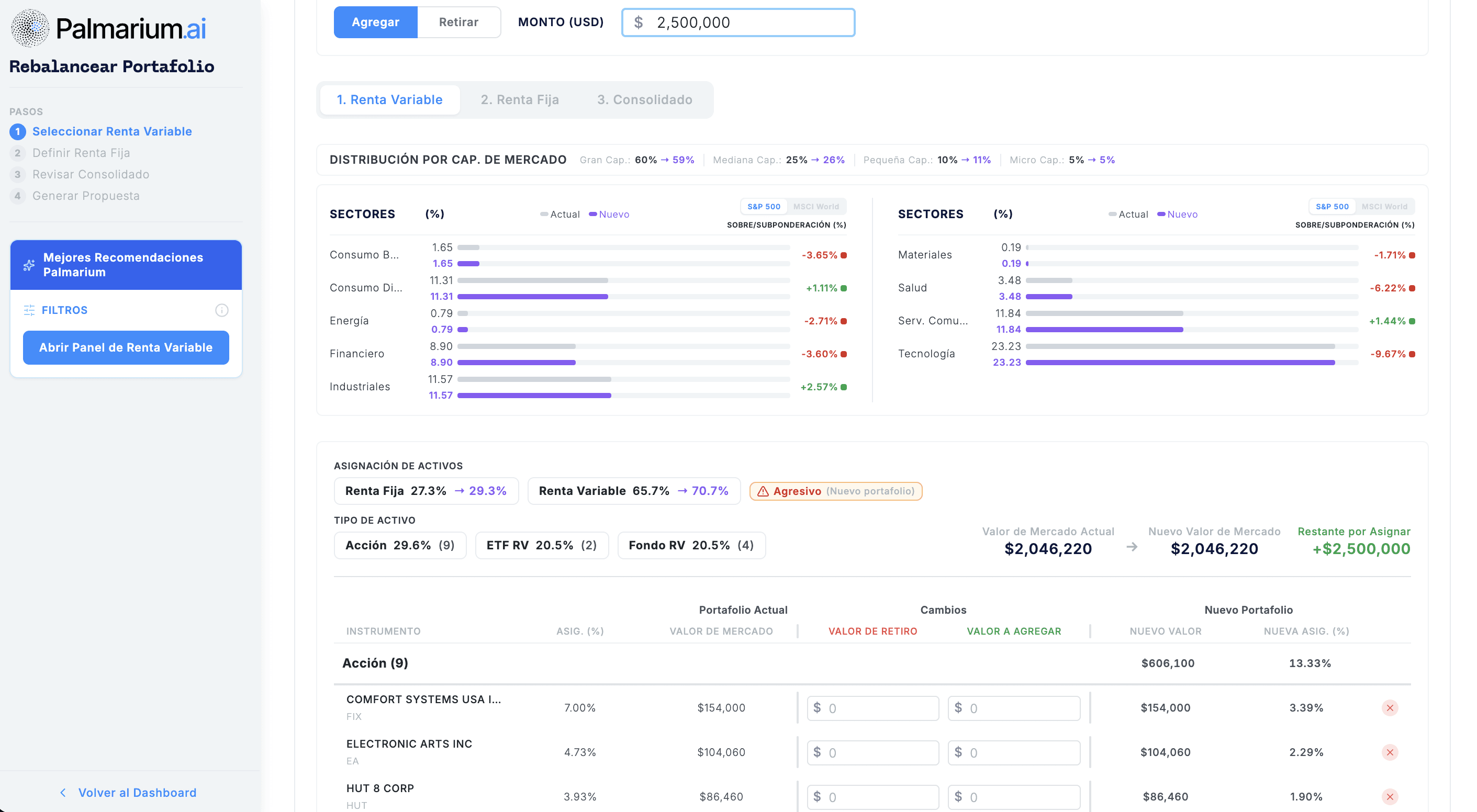
Task: Click the VALOR DE RETIRO column header
Action: pyautogui.click(x=872, y=631)
